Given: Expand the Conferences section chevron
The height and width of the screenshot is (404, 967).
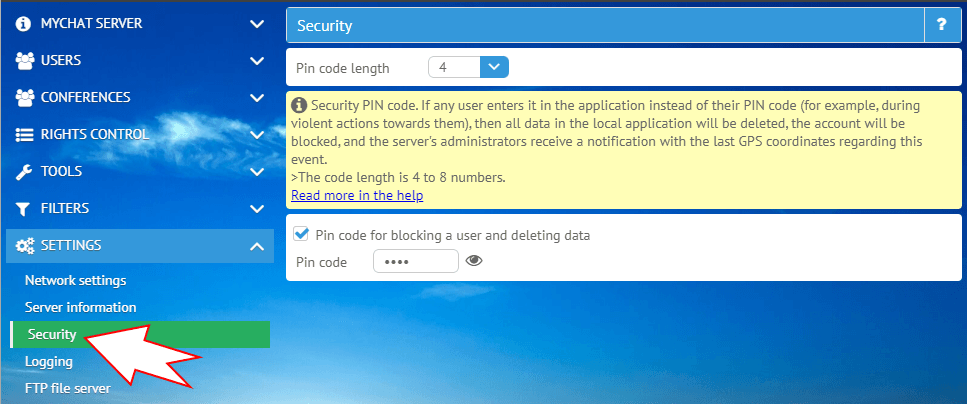Looking at the screenshot, I should coord(256,97).
